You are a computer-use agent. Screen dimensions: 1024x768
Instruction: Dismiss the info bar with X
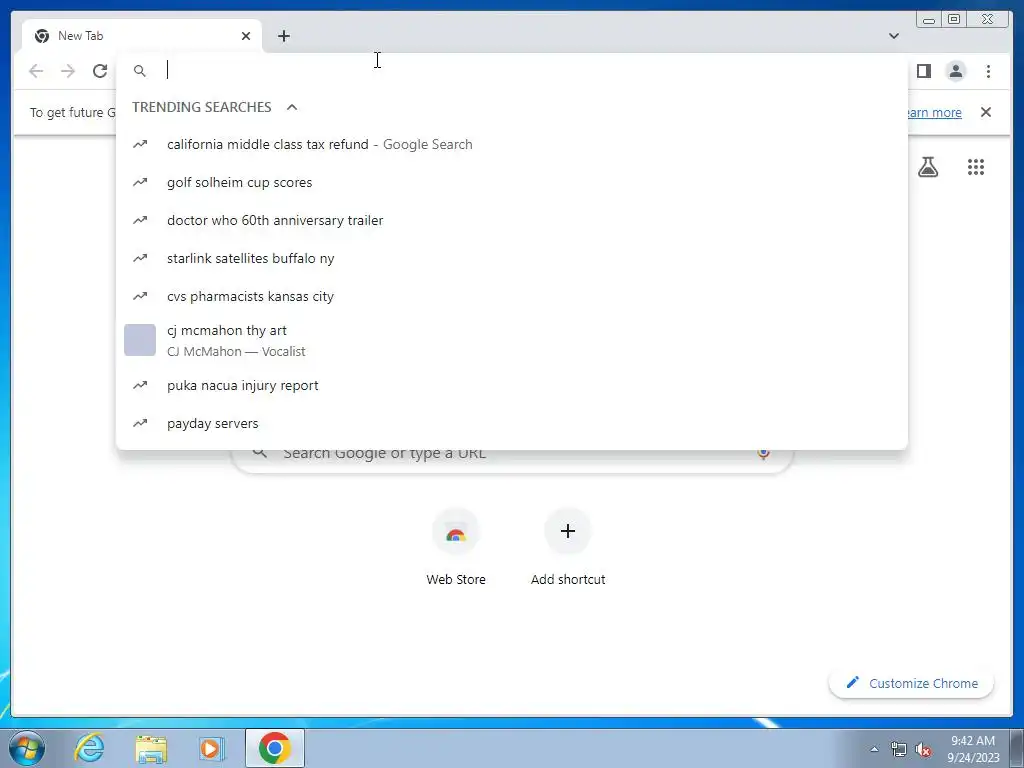pos(985,112)
